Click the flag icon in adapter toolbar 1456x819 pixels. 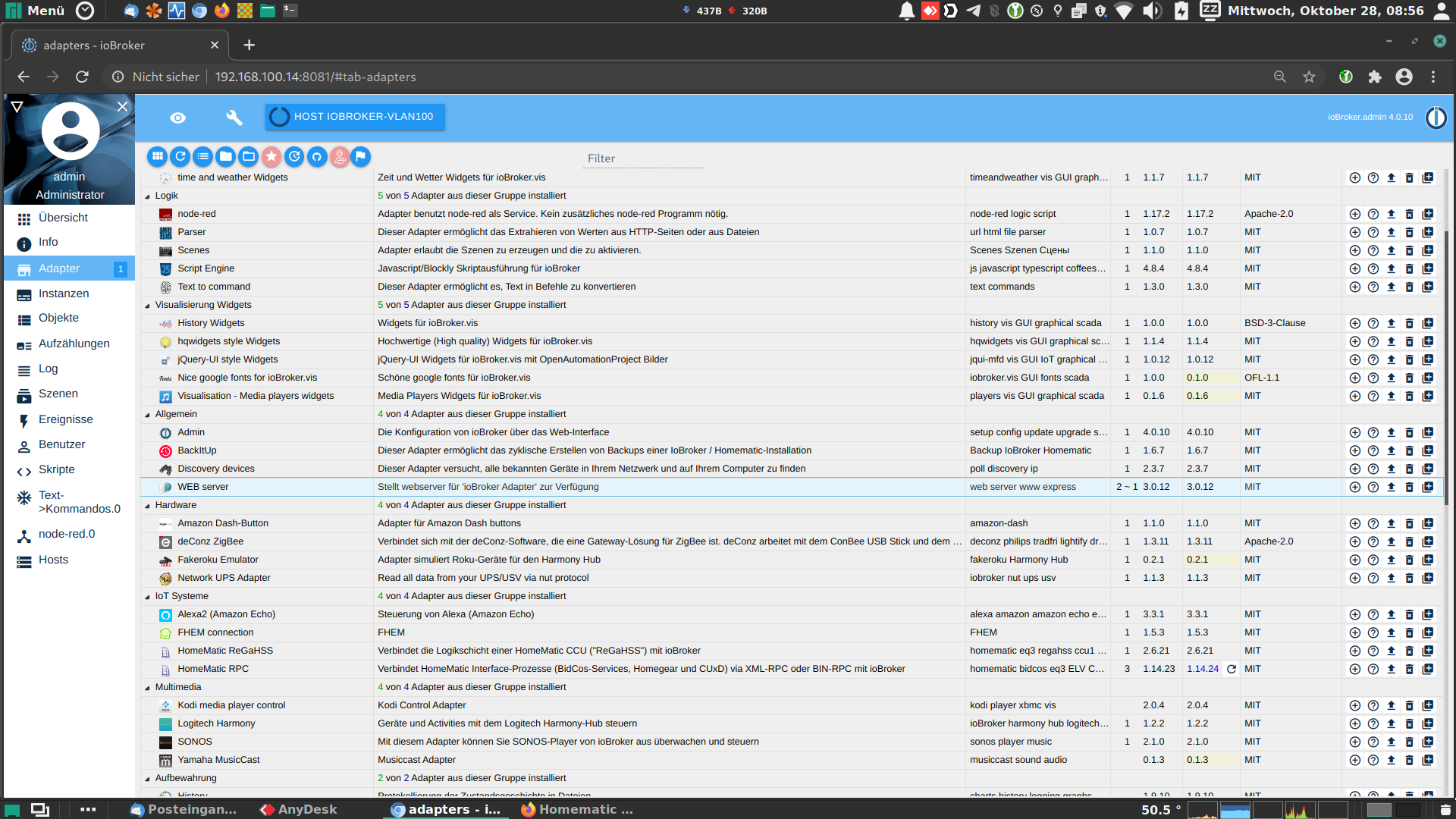click(x=361, y=156)
